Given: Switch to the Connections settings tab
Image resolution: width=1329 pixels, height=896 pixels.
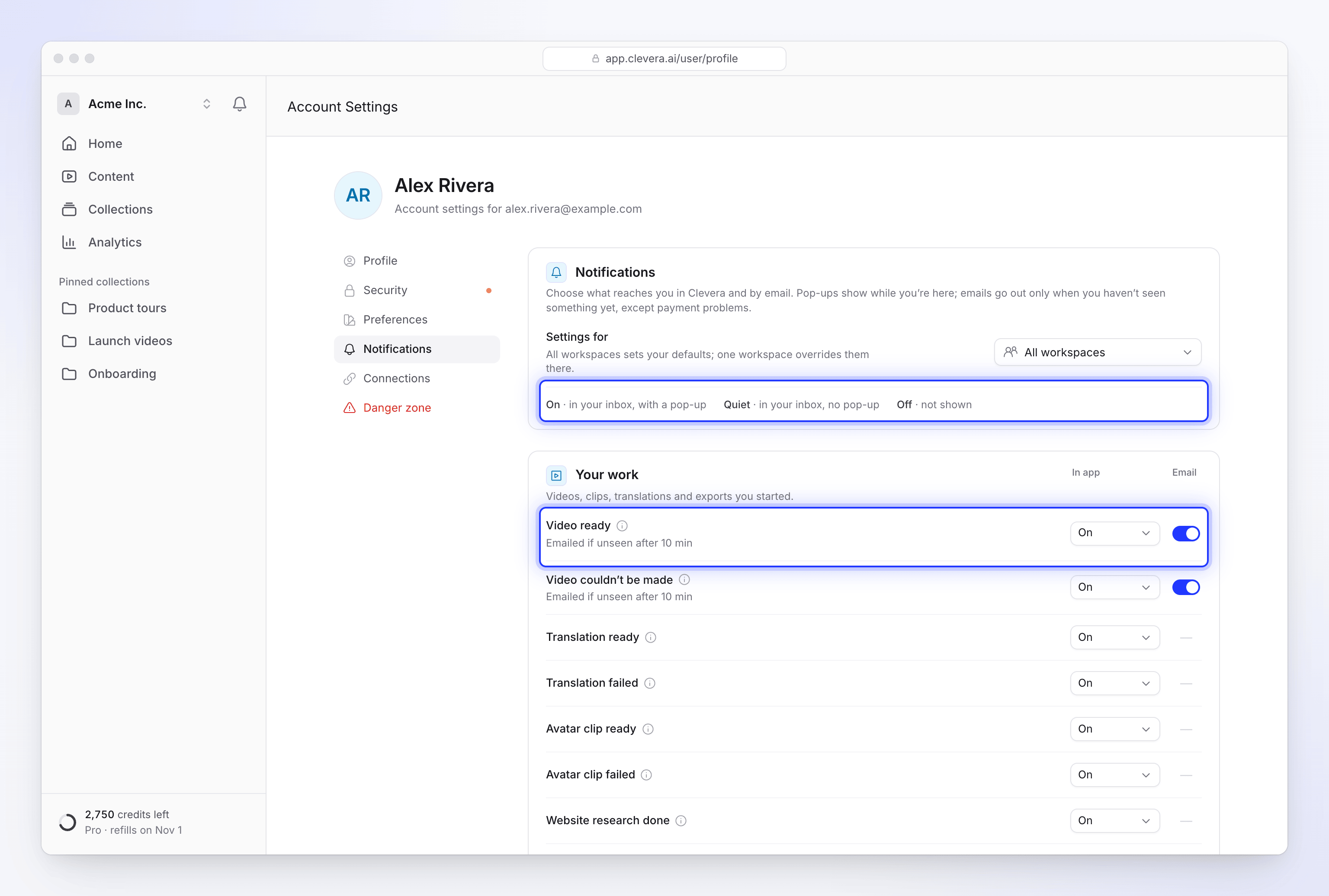Looking at the screenshot, I should pyautogui.click(x=417, y=378).
